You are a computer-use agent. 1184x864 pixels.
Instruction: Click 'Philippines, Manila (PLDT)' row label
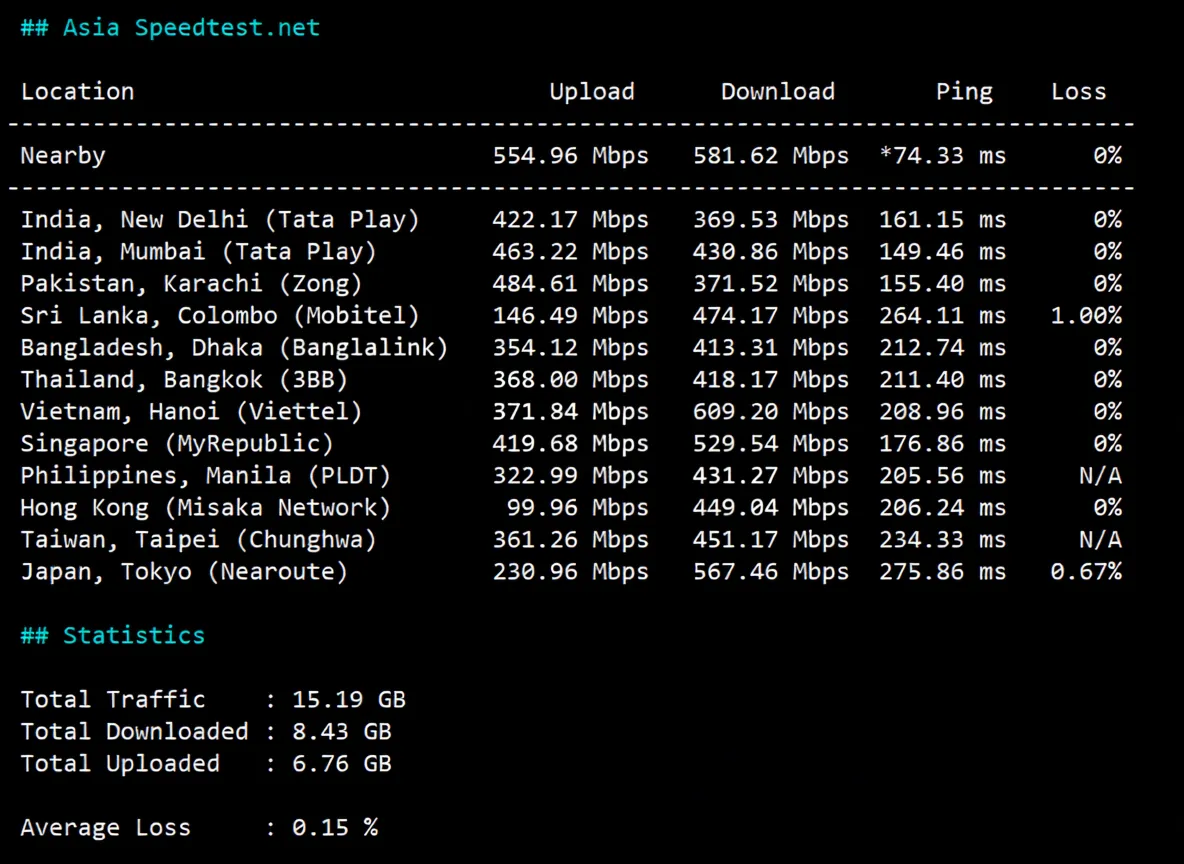click(205, 476)
